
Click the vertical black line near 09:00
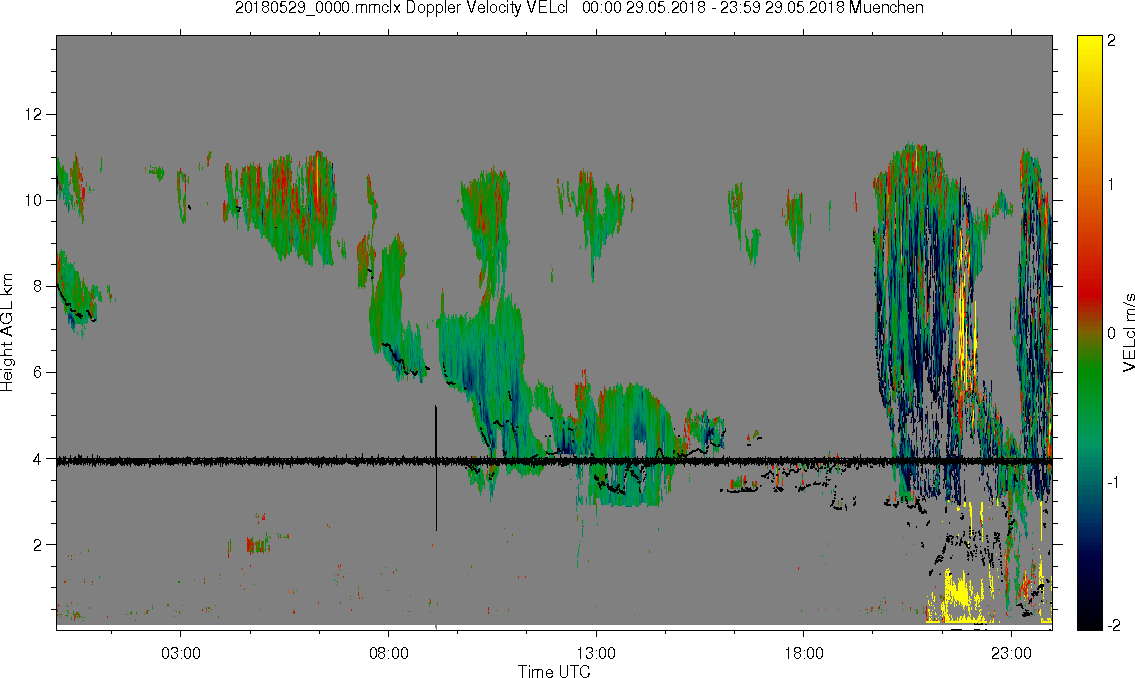tap(436, 467)
